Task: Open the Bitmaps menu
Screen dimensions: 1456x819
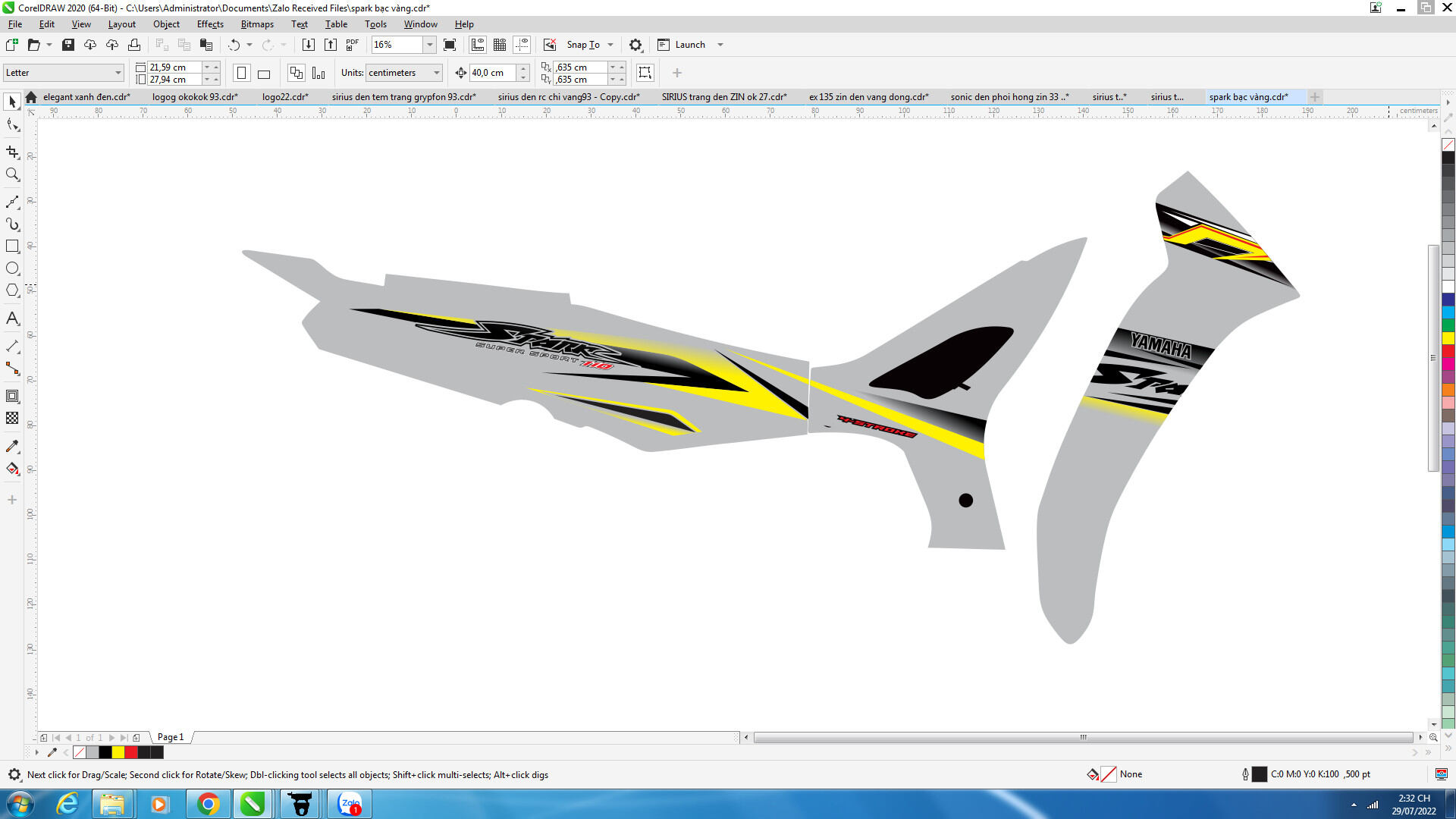Action: pyautogui.click(x=257, y=24)
